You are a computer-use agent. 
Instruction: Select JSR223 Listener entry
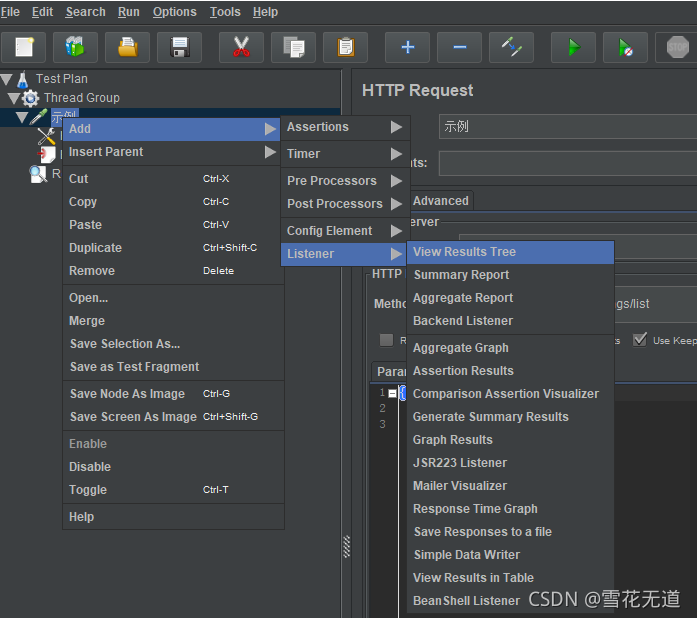point(510,464)
